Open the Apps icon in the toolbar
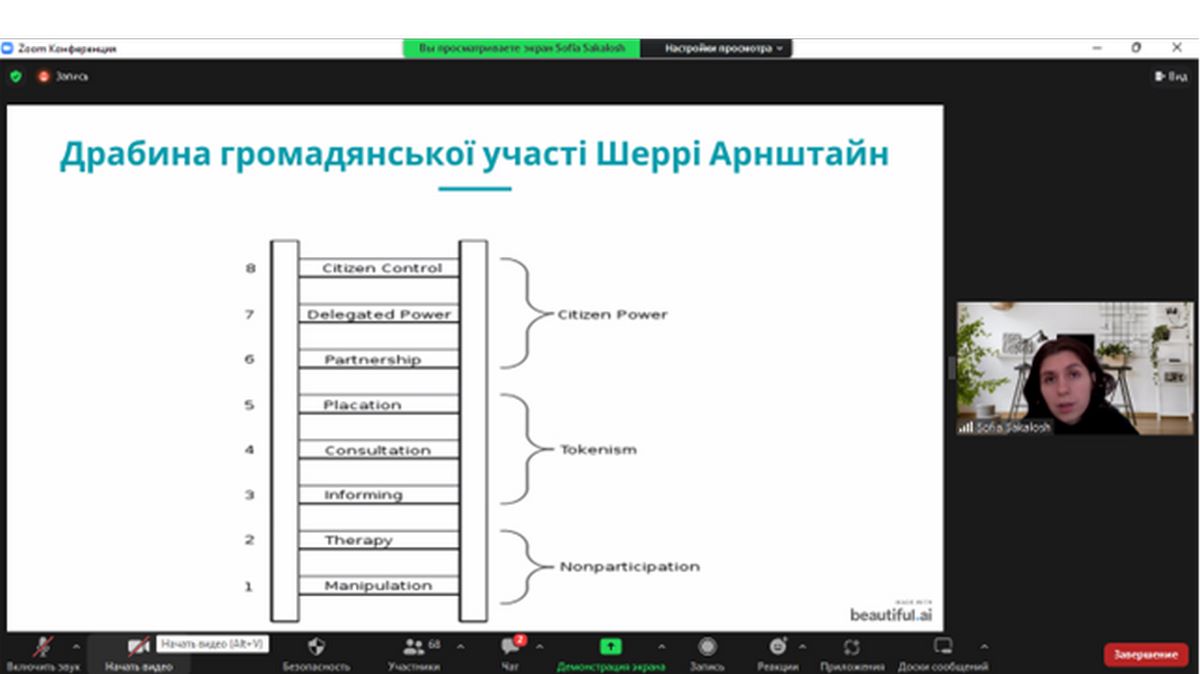Image resolution: width=1200 pixels, height=674 pixels. point(851,648)
